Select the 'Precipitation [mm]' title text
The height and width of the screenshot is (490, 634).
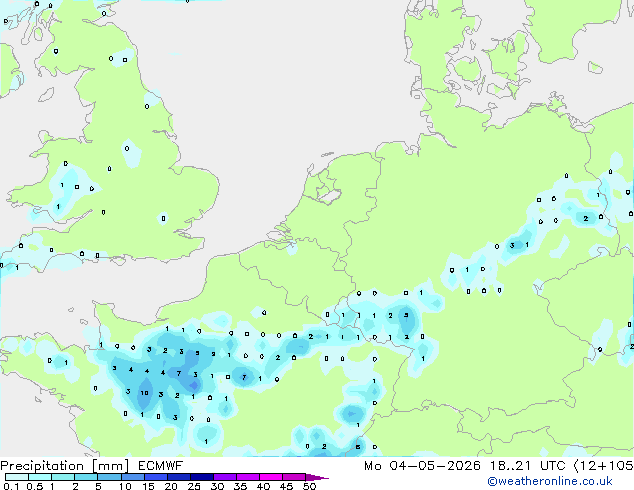(65, 466)
